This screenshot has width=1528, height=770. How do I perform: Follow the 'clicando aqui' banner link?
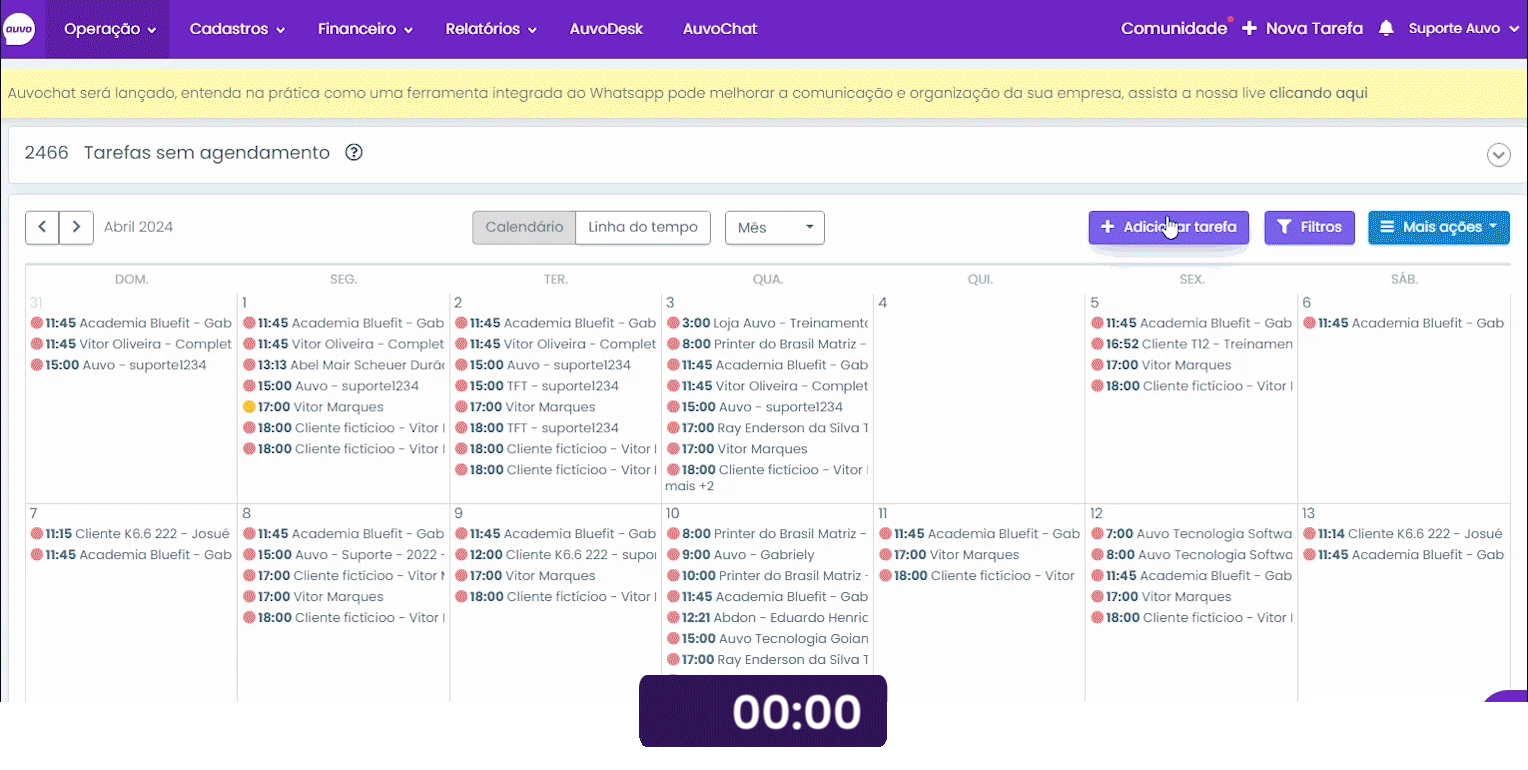point(1318,93)
